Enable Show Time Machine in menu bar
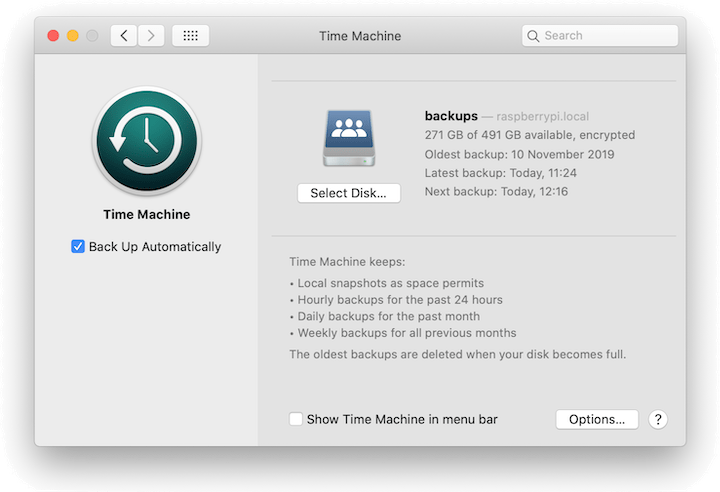The image size is (720, 492). click(296, 419)
